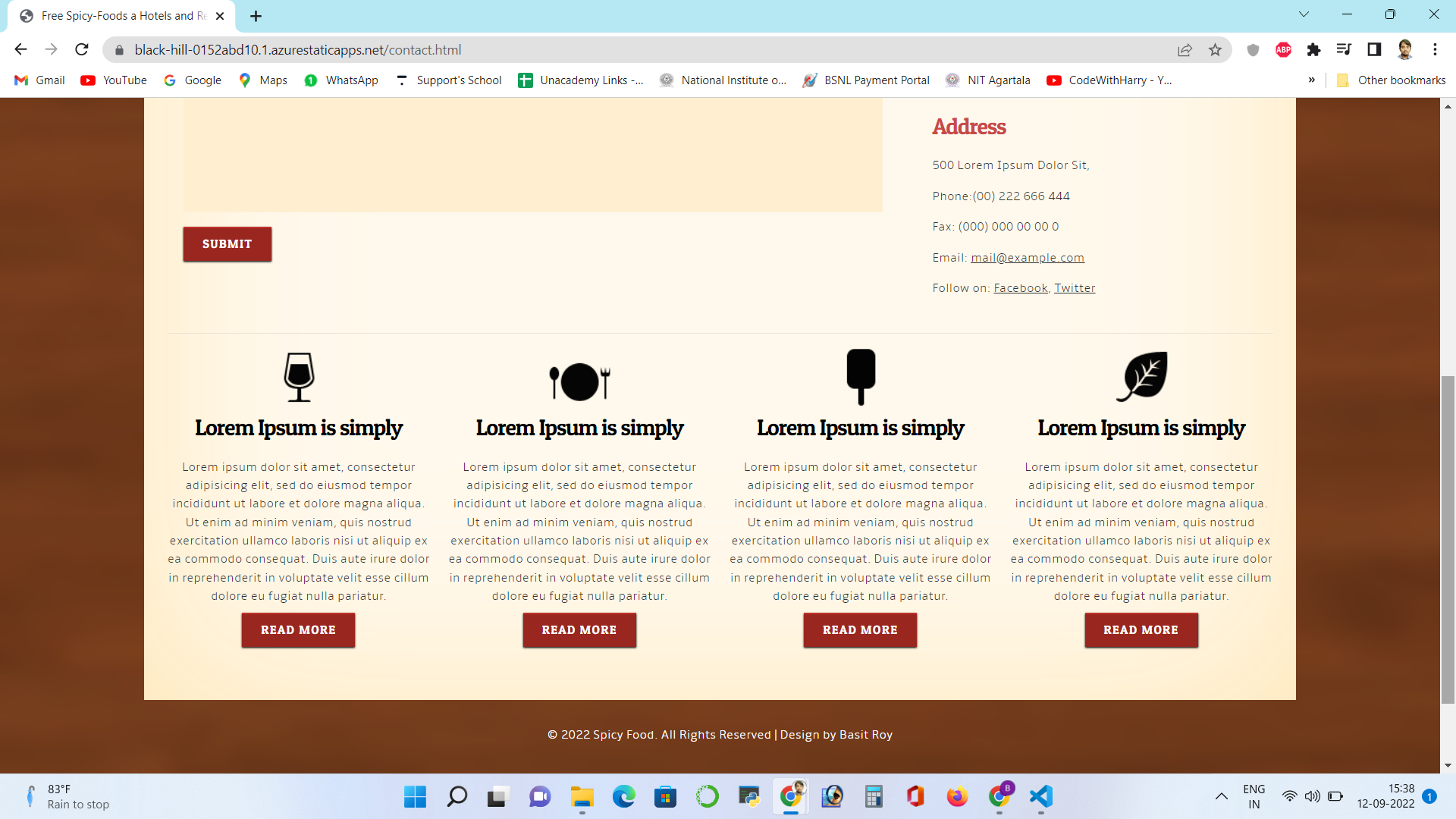Reload the current page
1456x819 pixels.
pyautogui.click(x=82, y=50)
